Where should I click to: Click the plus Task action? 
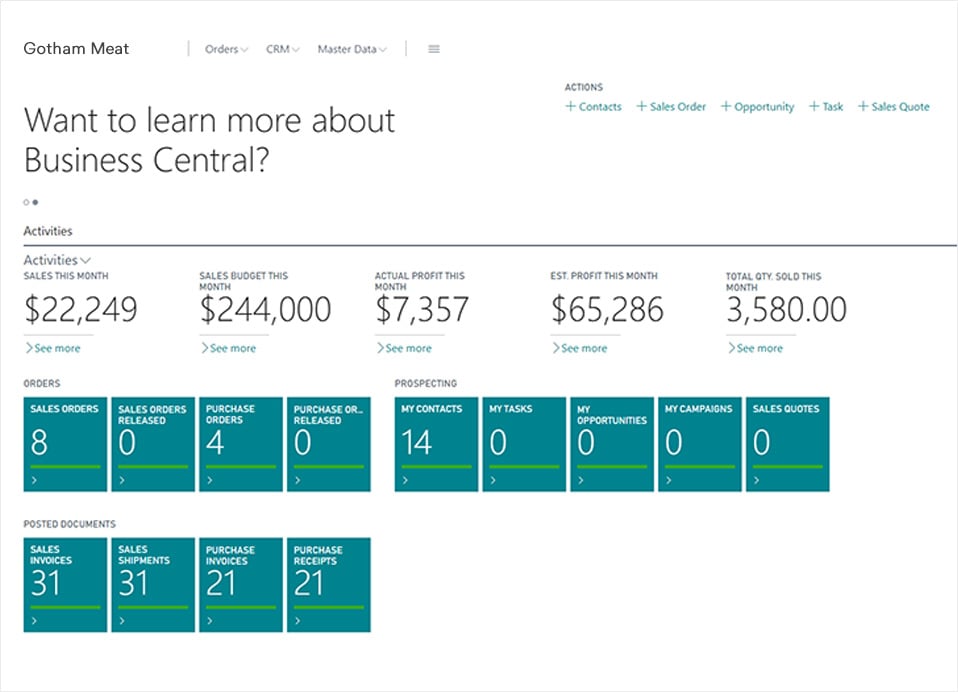(x=826, y=107)
